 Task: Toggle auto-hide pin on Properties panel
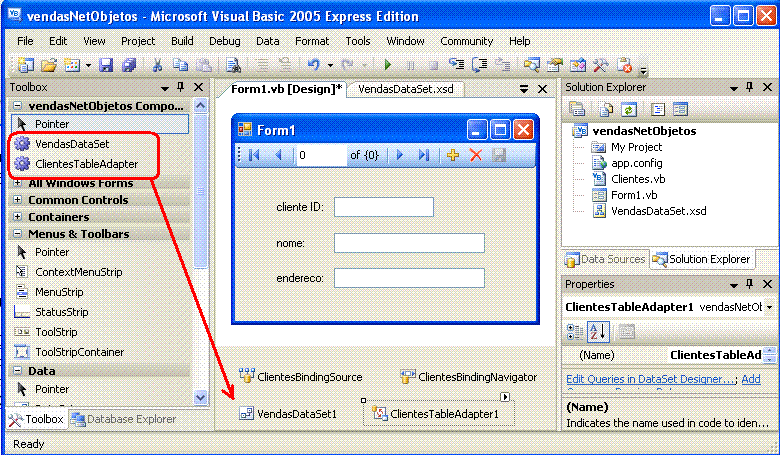pos(750,284)
